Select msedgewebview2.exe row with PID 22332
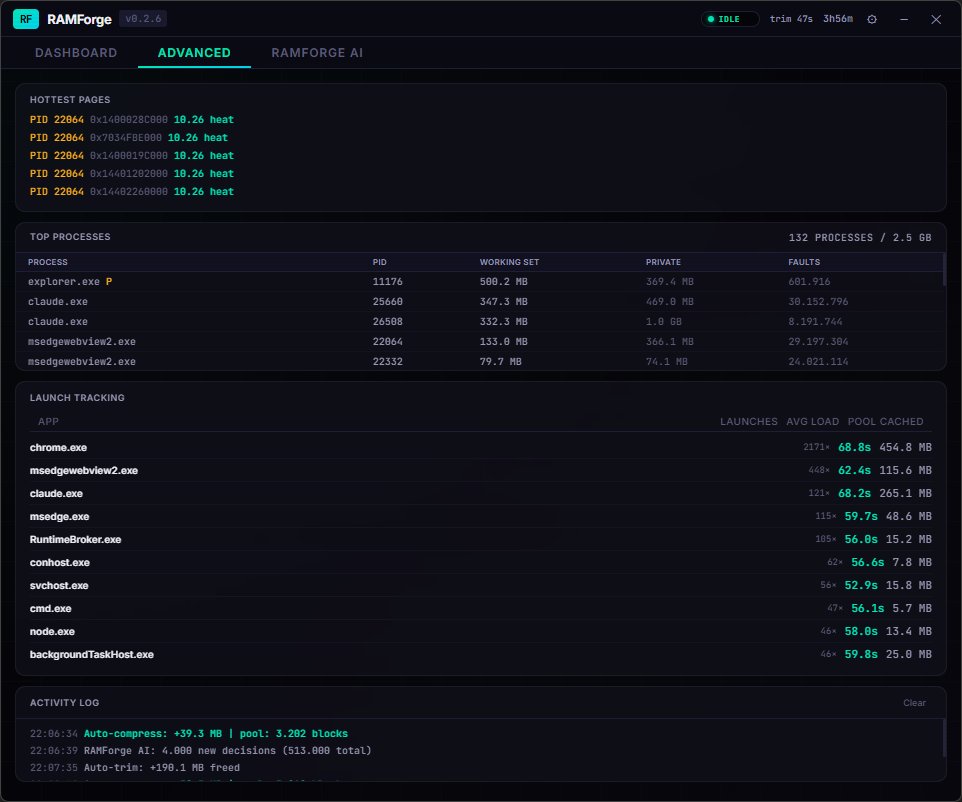962x802 pixels. (x=479, y=361)
